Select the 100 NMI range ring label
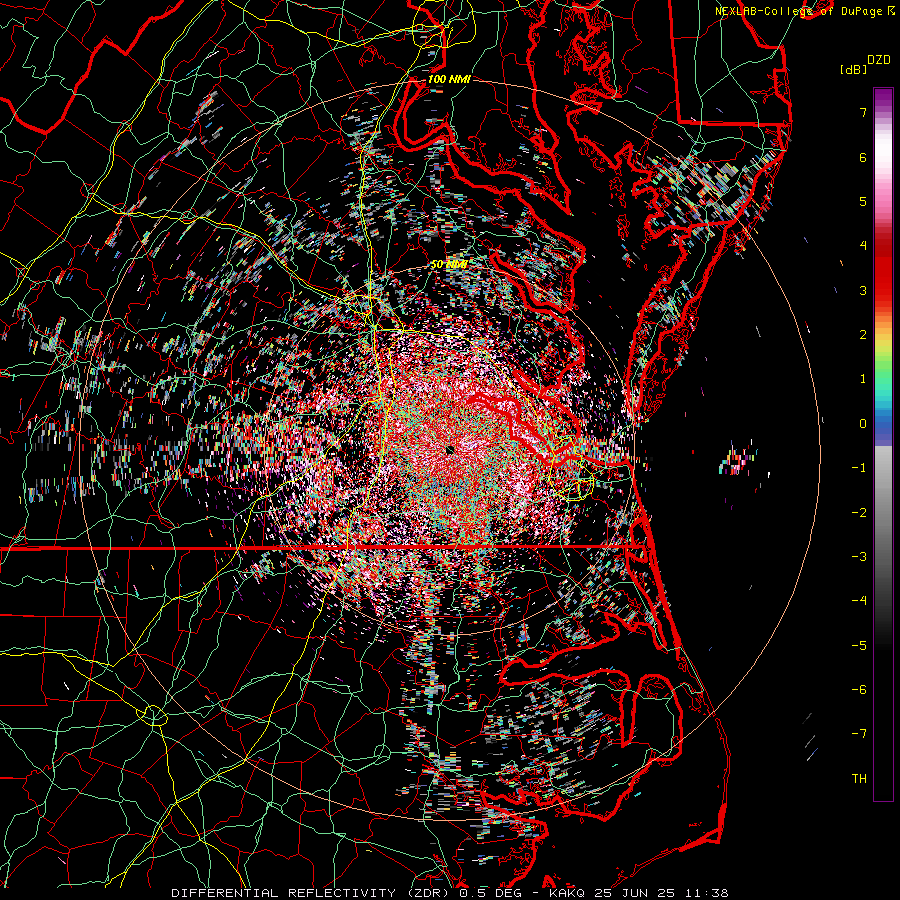This screenshot has height=900, width=900. (x=449, y=79)
